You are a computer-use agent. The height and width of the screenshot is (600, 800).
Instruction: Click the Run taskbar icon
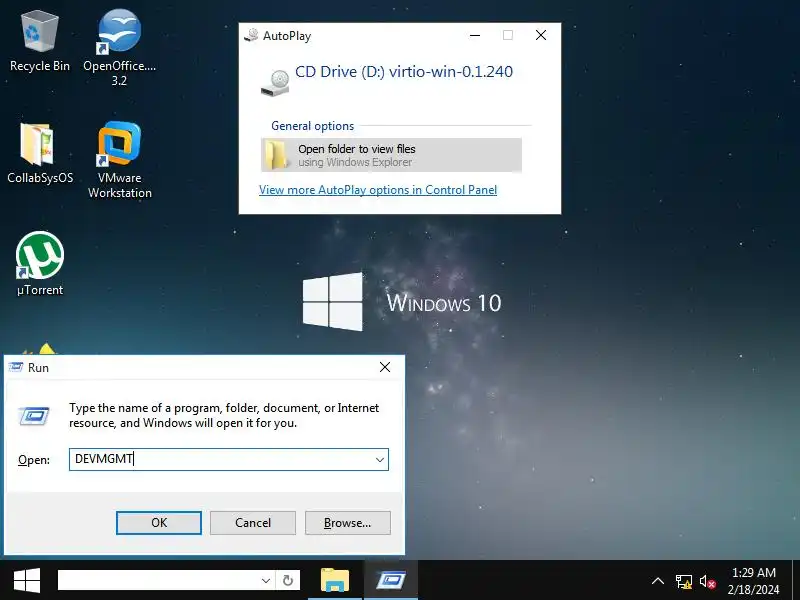coord(391,580)
